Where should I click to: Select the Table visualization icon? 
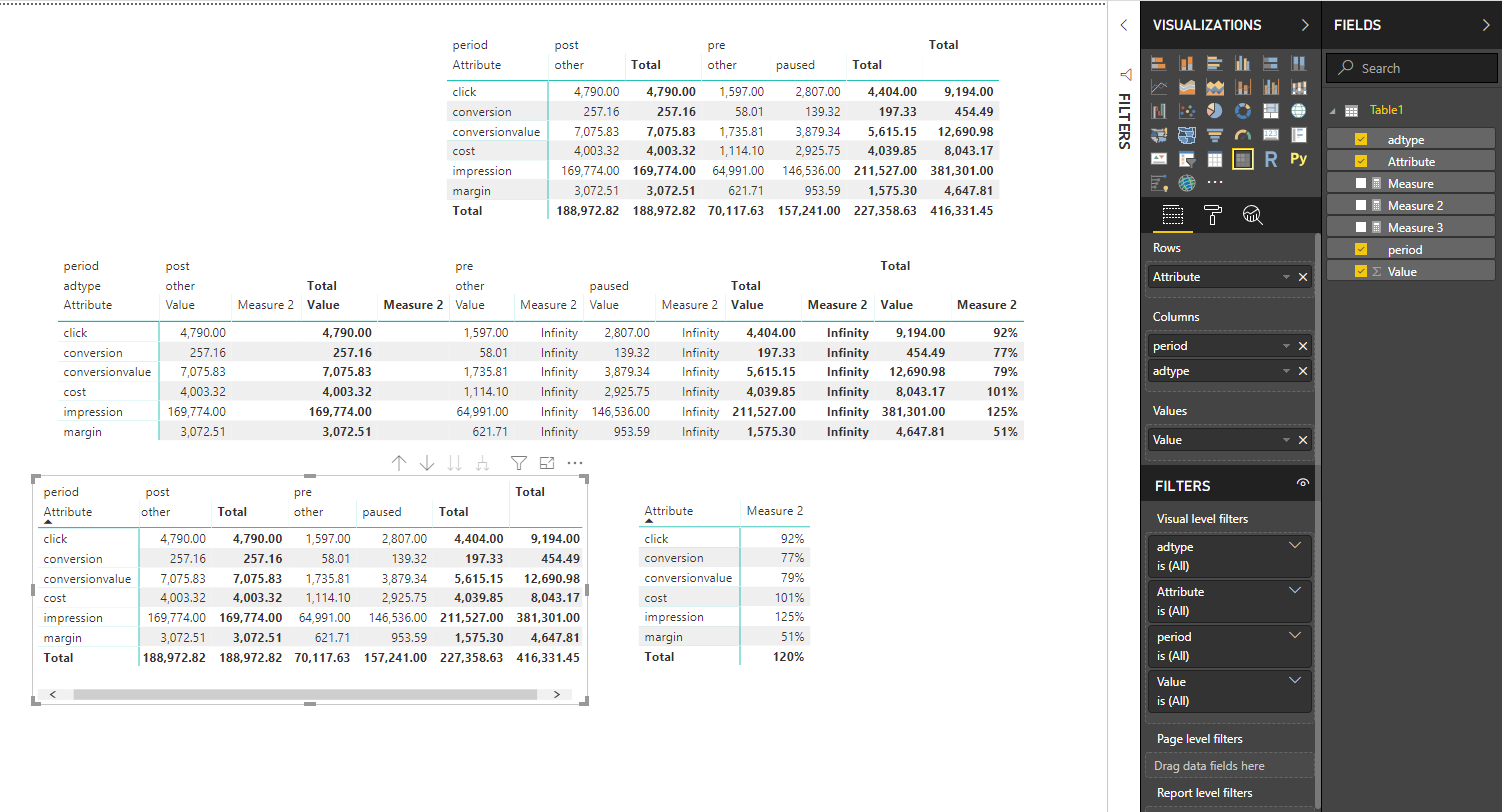click(1215, 159)
